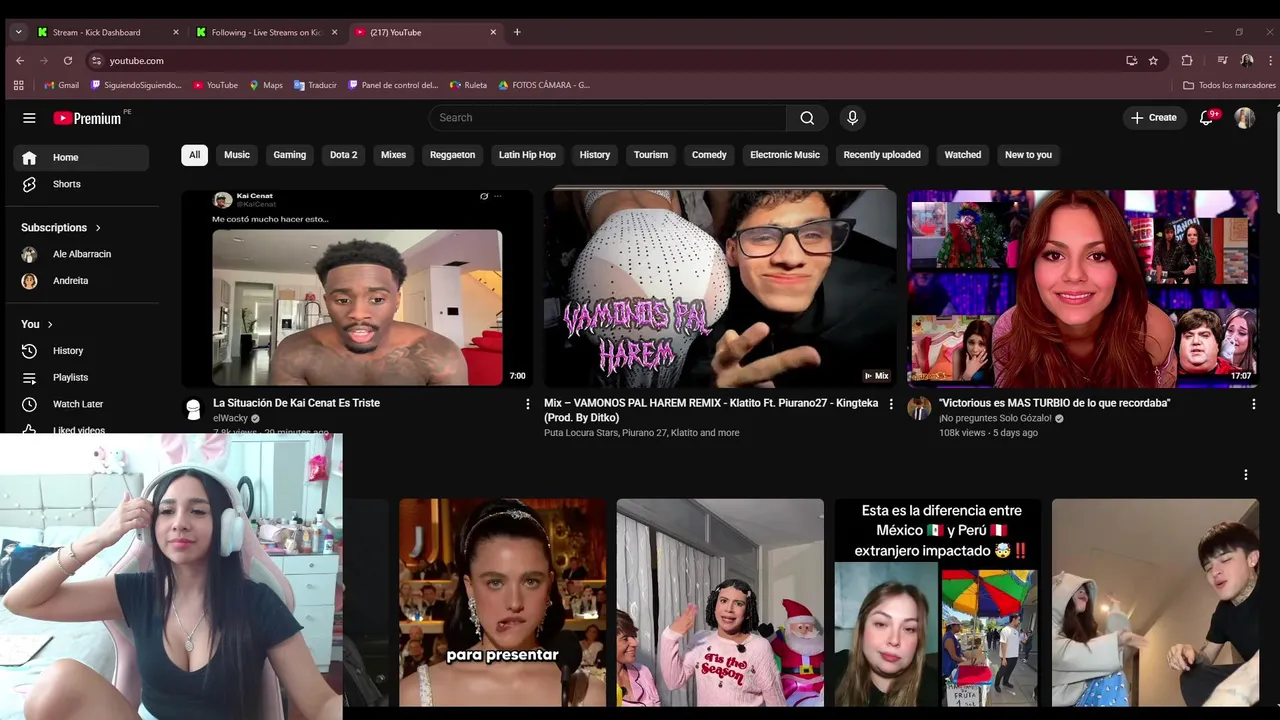Open Shorts from the sidebar
The width and height of the screenshot is (1280, 720).
81,184
